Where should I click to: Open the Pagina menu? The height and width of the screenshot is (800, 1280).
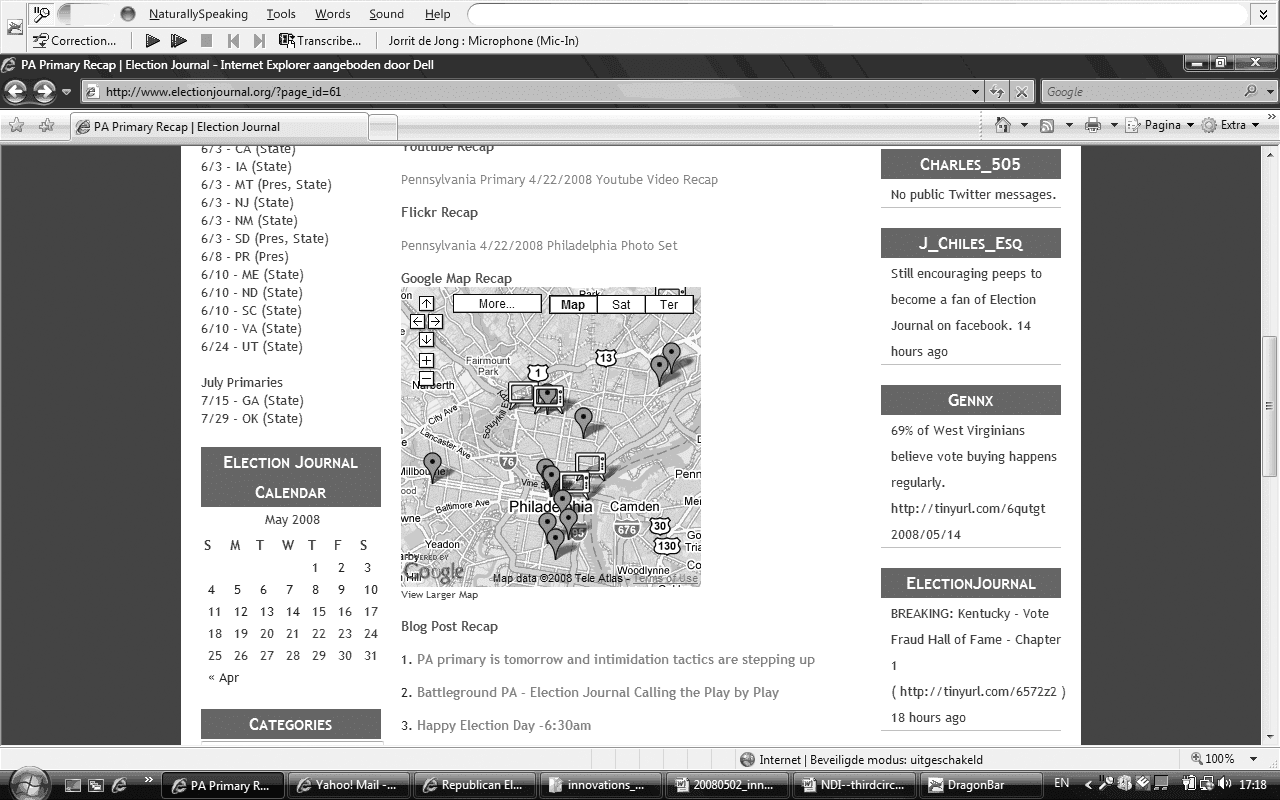[1160, 125]
